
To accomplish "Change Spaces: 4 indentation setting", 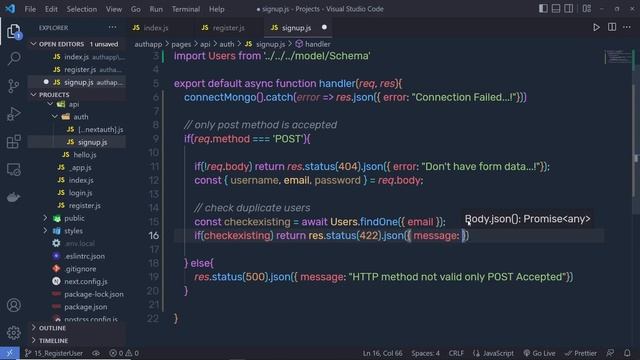I will [425, 353].
